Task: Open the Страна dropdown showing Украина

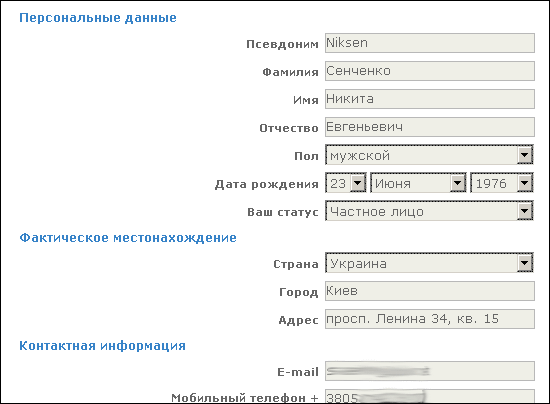Action: (429, 263)
